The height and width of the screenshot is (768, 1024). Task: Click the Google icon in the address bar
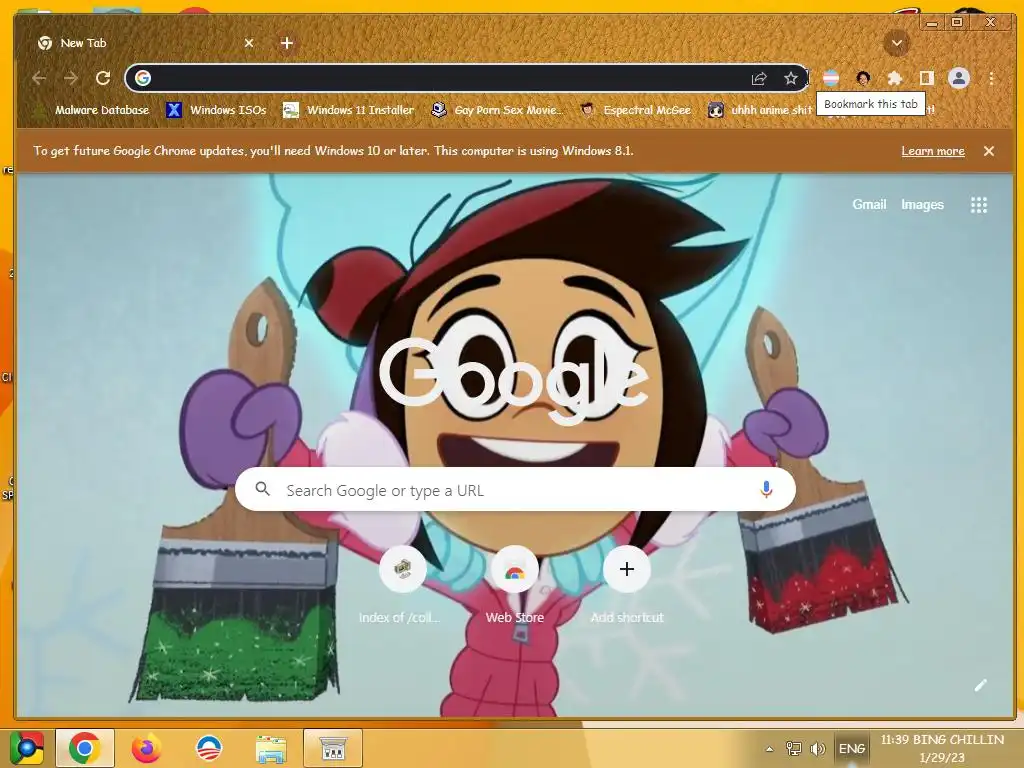click(x=143, y=78)
